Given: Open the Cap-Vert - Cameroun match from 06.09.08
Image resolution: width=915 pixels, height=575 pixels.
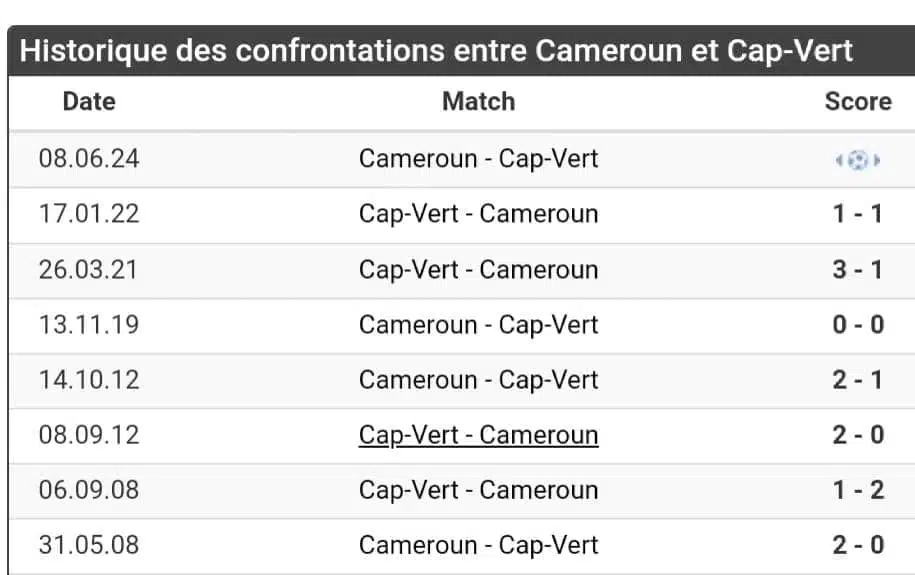Looking at the screenshot, I should coord(479,490).
